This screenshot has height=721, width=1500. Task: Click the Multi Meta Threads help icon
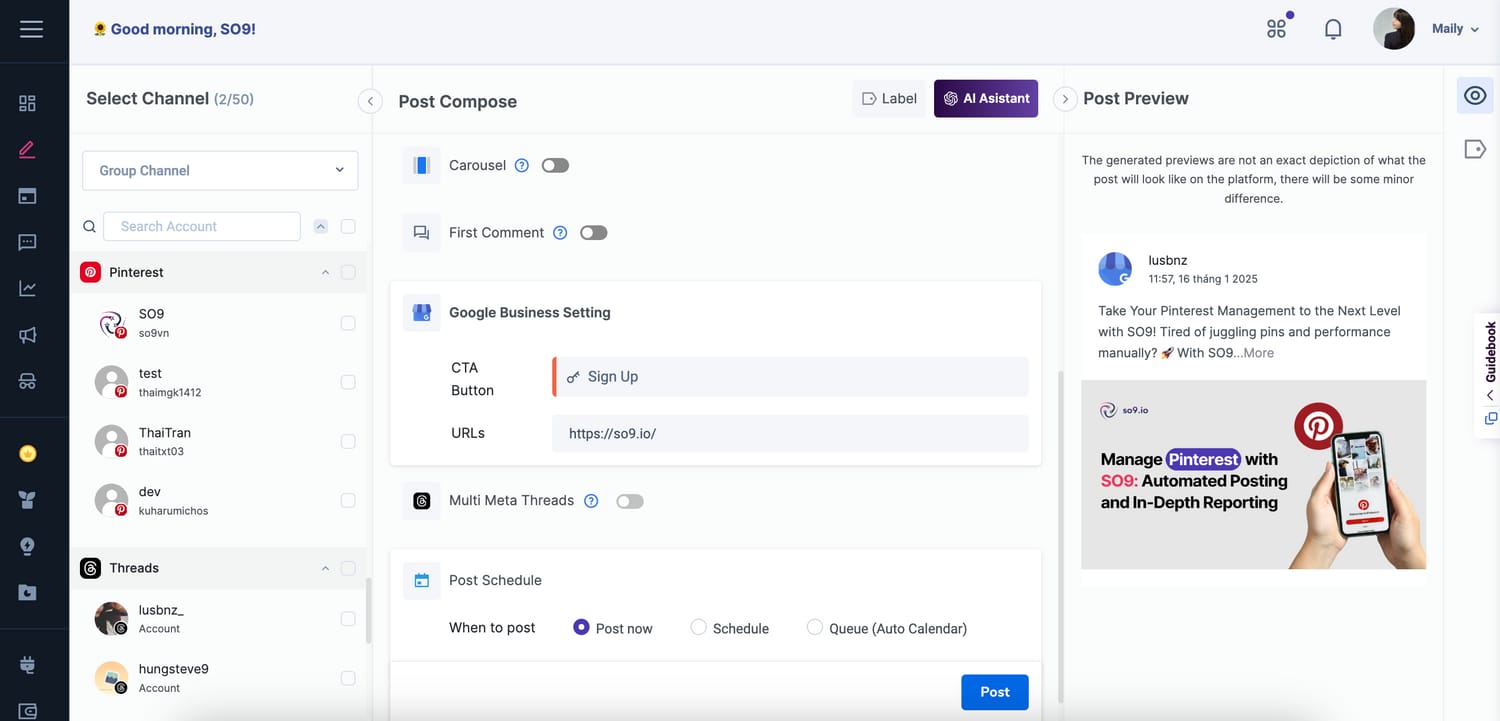click(591, 500)
